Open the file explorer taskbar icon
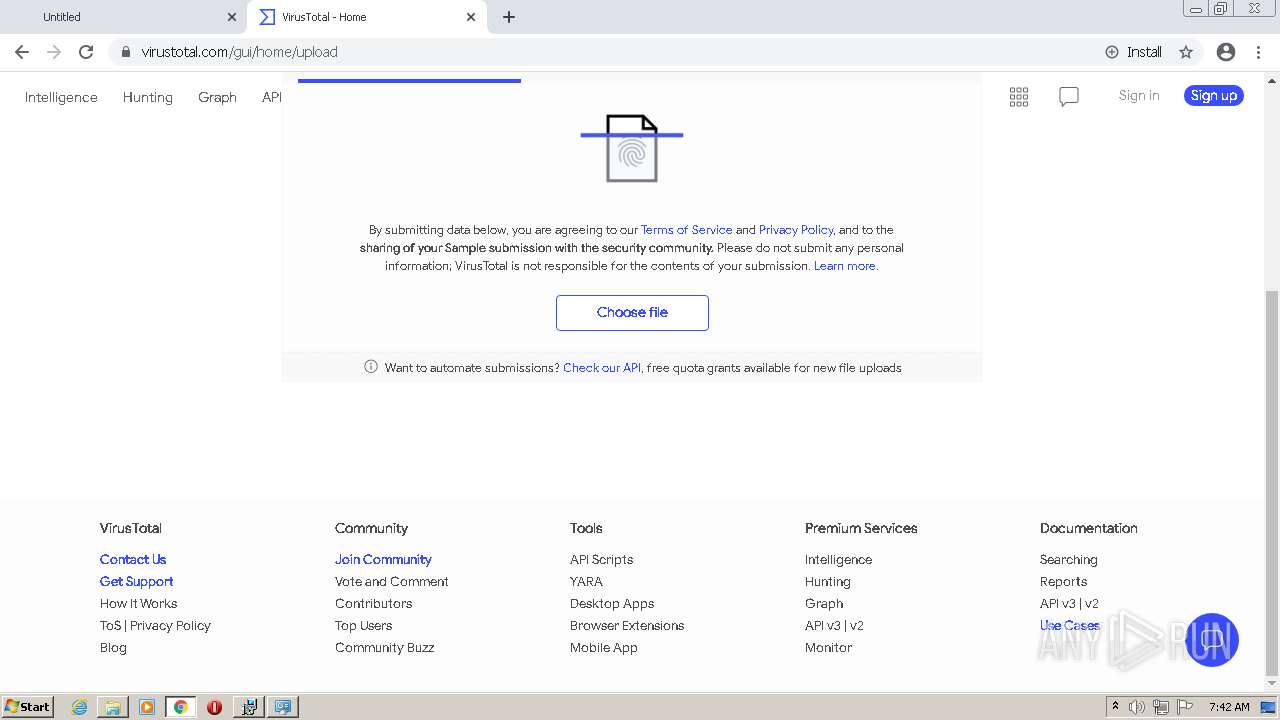1280x720 pixels. click(x=113, y=707)
